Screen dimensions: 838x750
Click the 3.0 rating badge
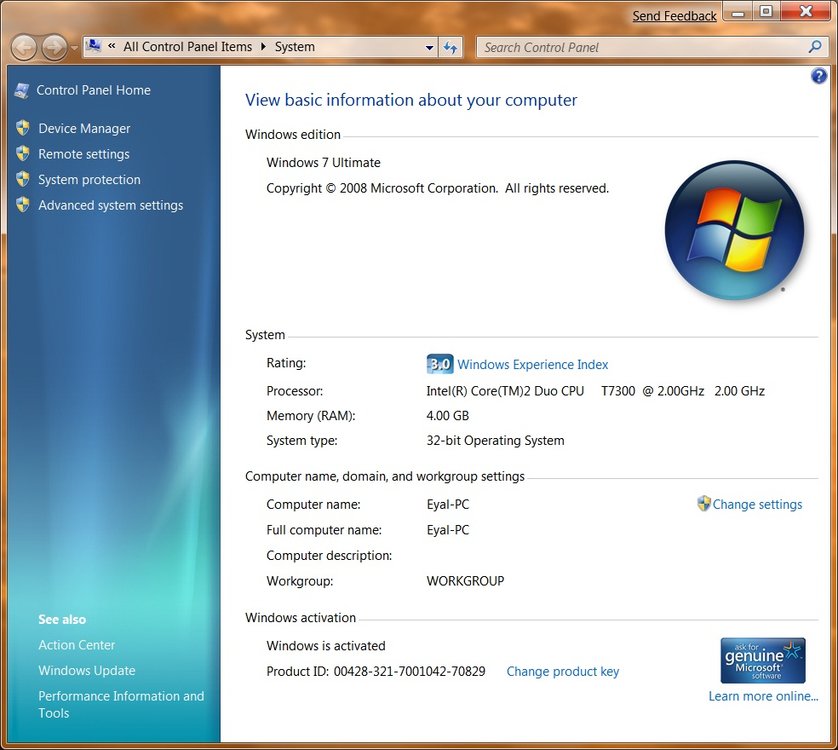coord(440,364)
